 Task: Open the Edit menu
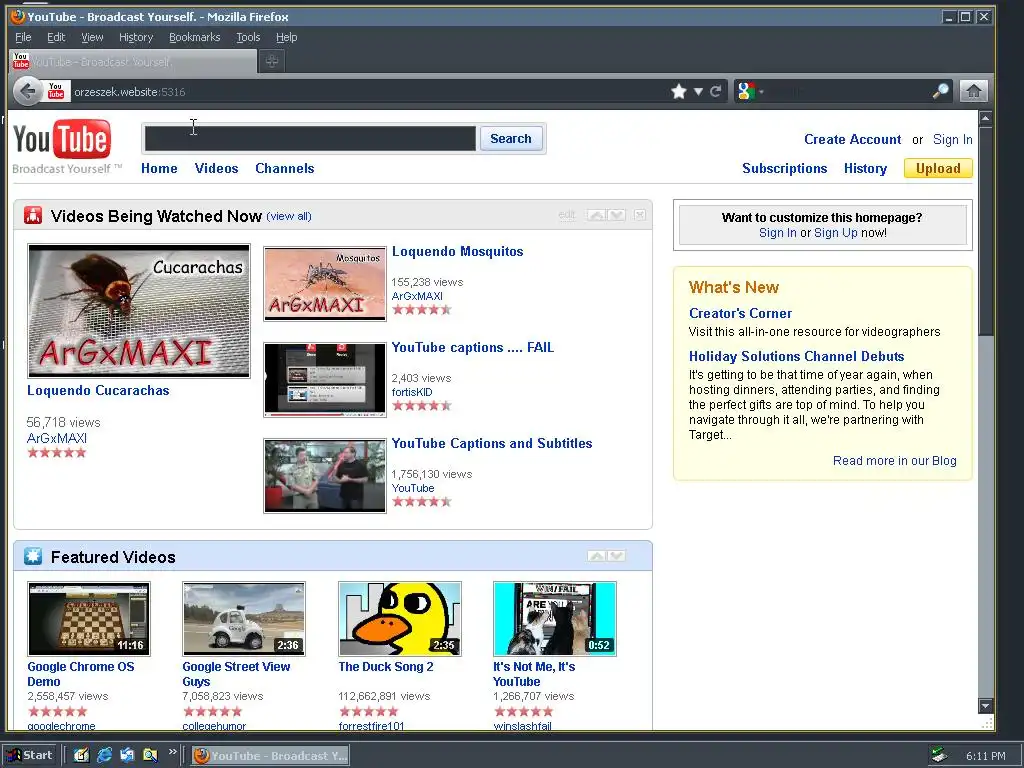(56, 37)
